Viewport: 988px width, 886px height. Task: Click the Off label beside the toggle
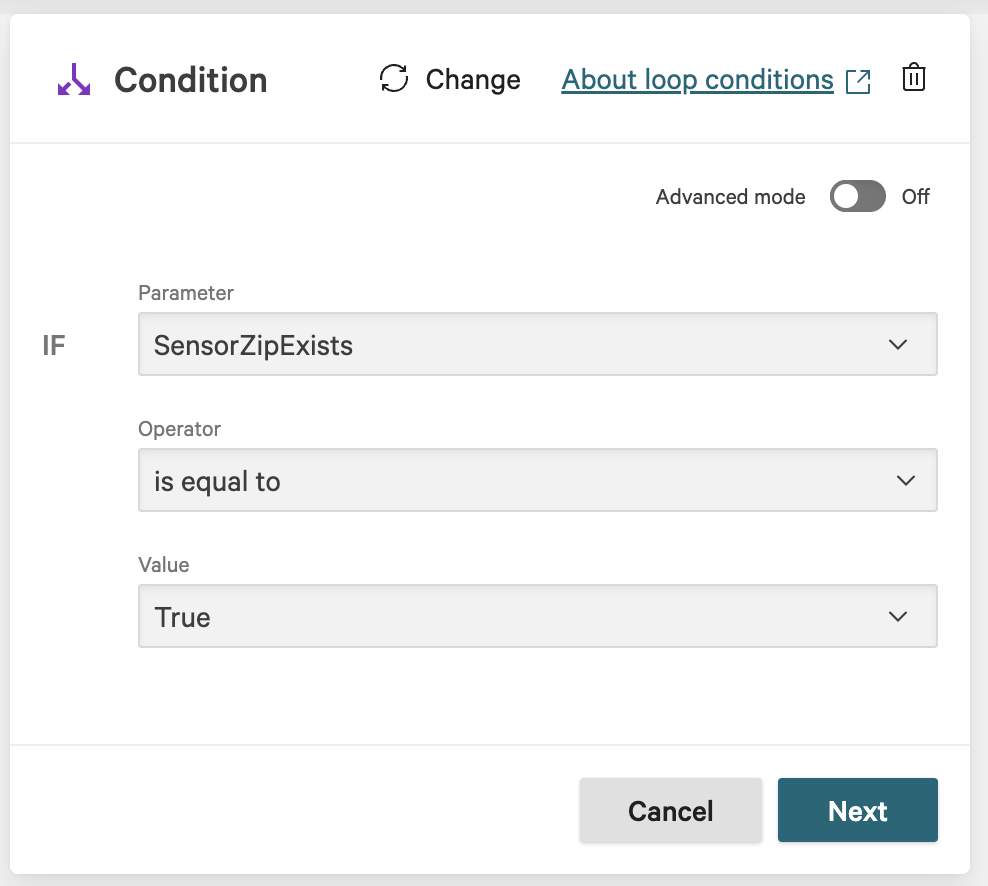(x=915, y=197)
